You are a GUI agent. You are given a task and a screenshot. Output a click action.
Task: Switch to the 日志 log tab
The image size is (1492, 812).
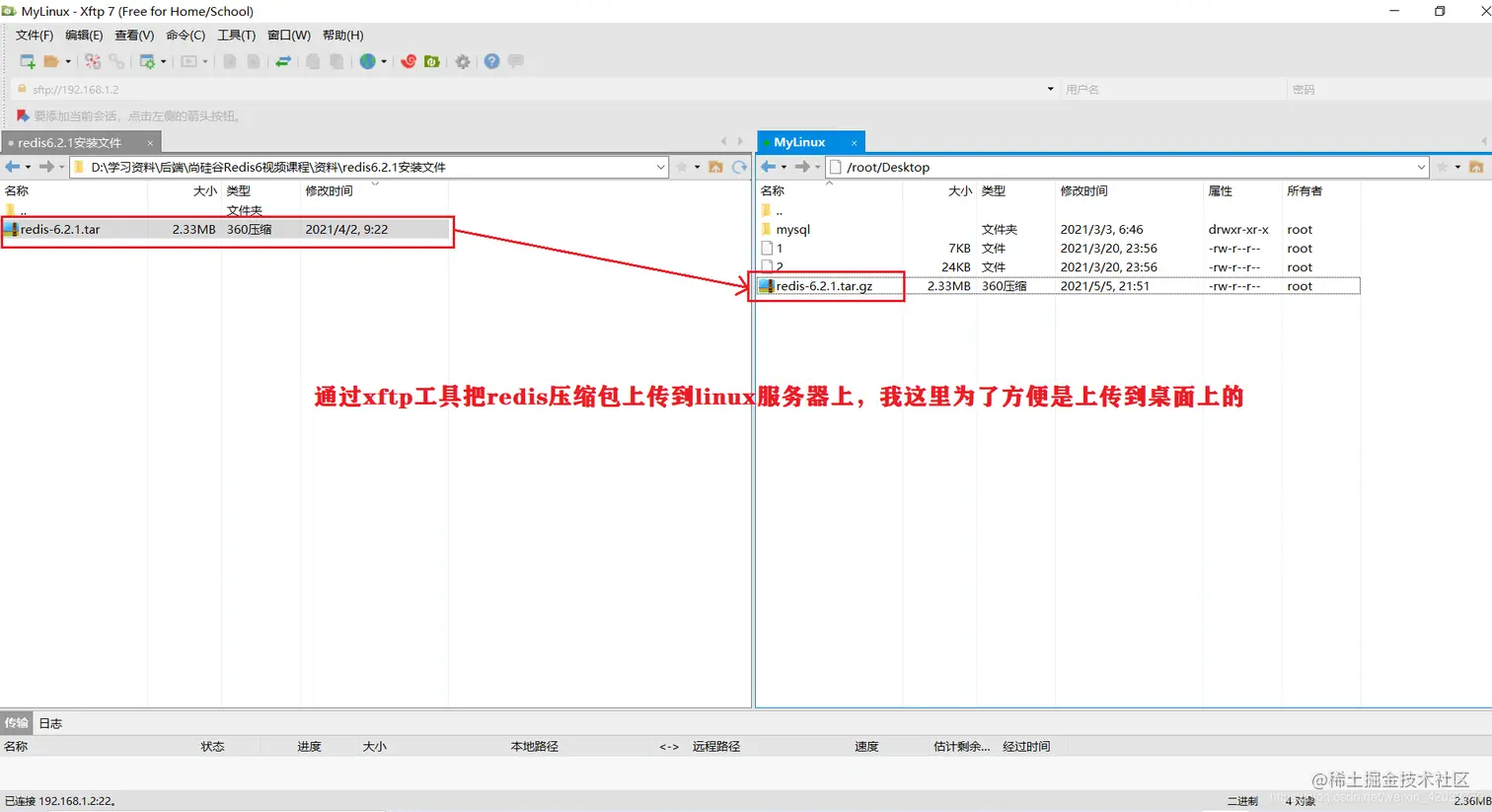click(50, 723)
